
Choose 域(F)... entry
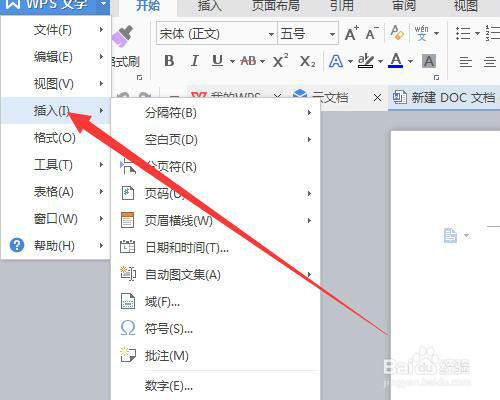click(x=216, y=302)
